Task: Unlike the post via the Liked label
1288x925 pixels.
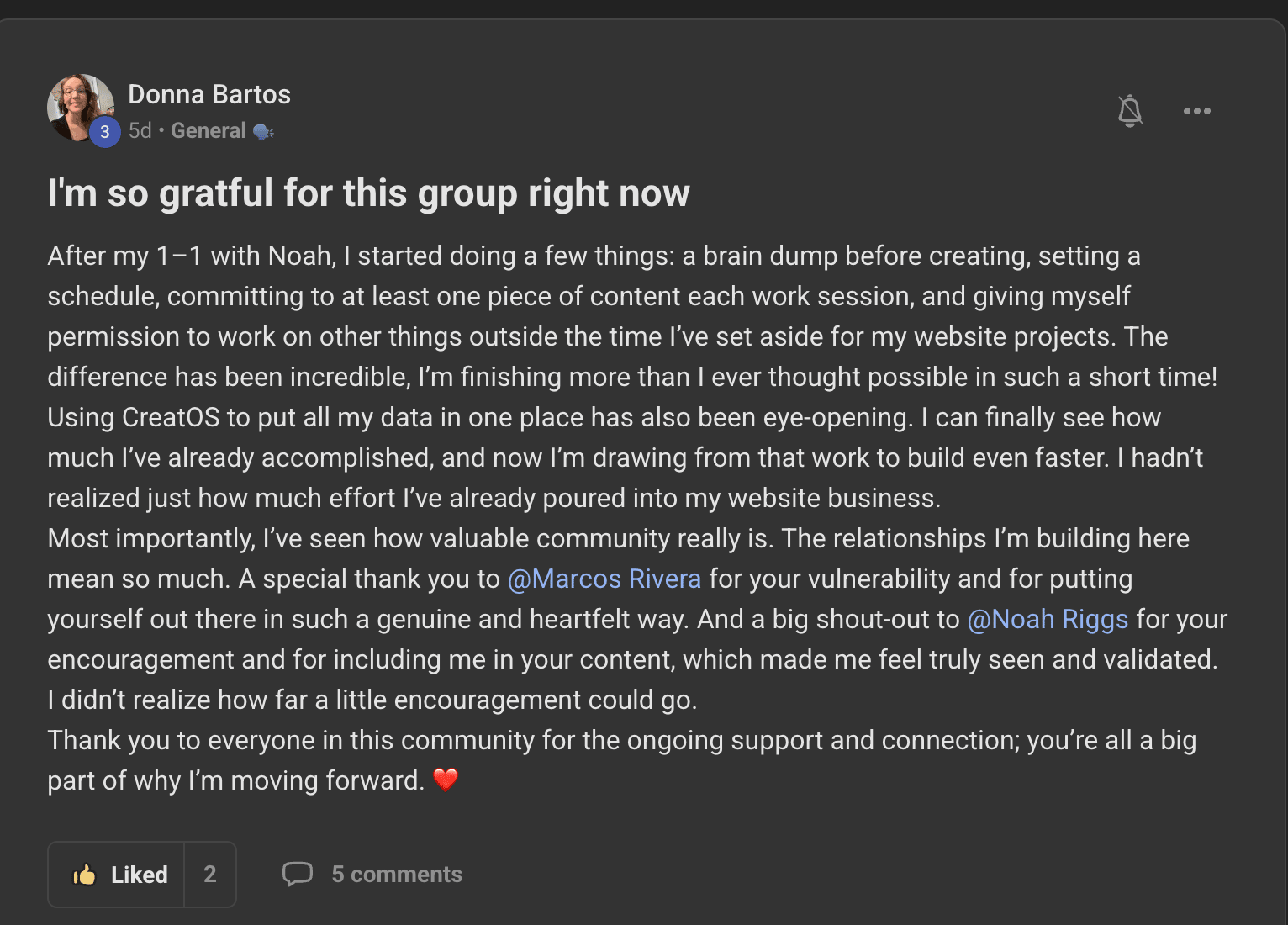Action: tap(140, 875)
